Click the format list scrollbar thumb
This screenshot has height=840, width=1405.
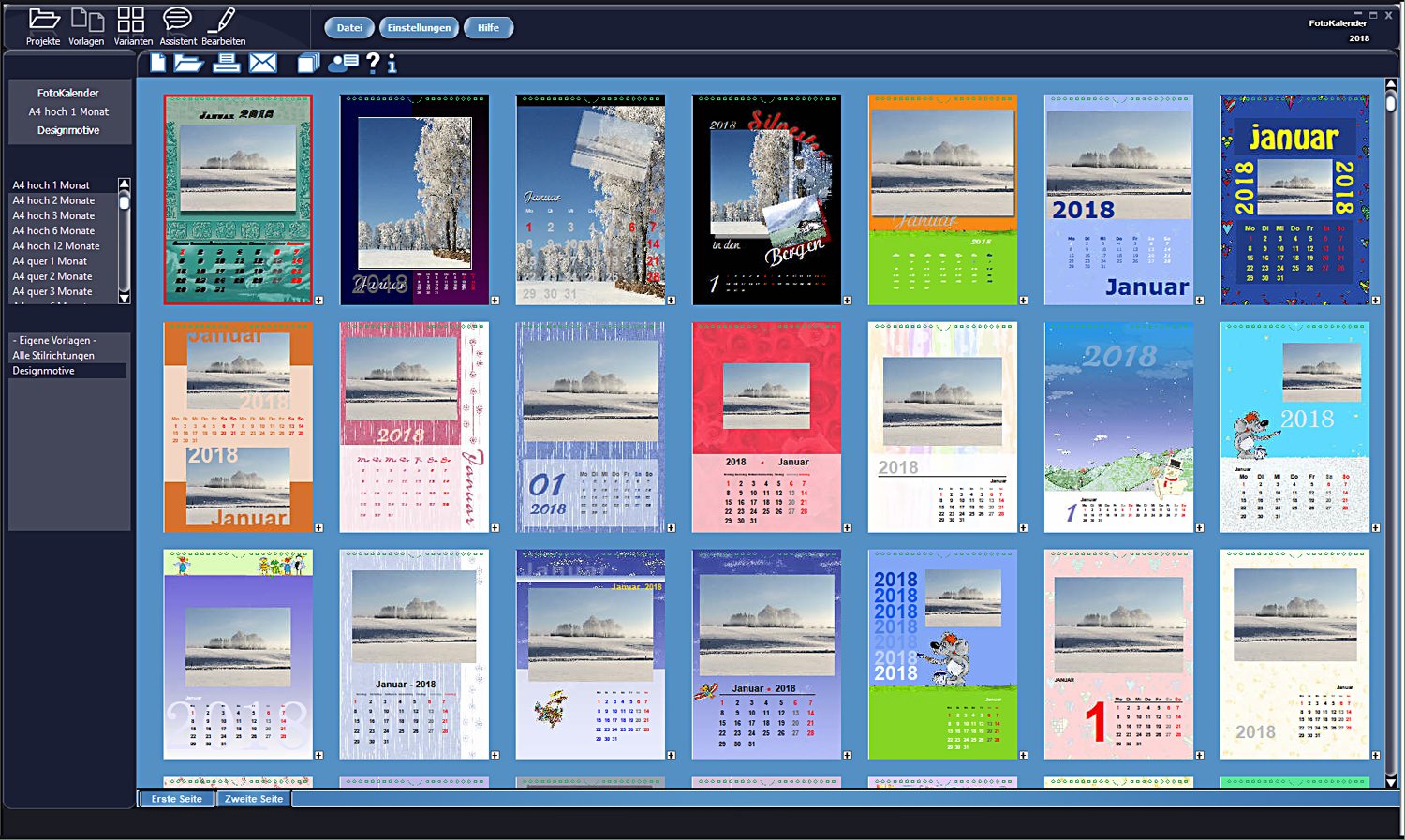(124, 200)
